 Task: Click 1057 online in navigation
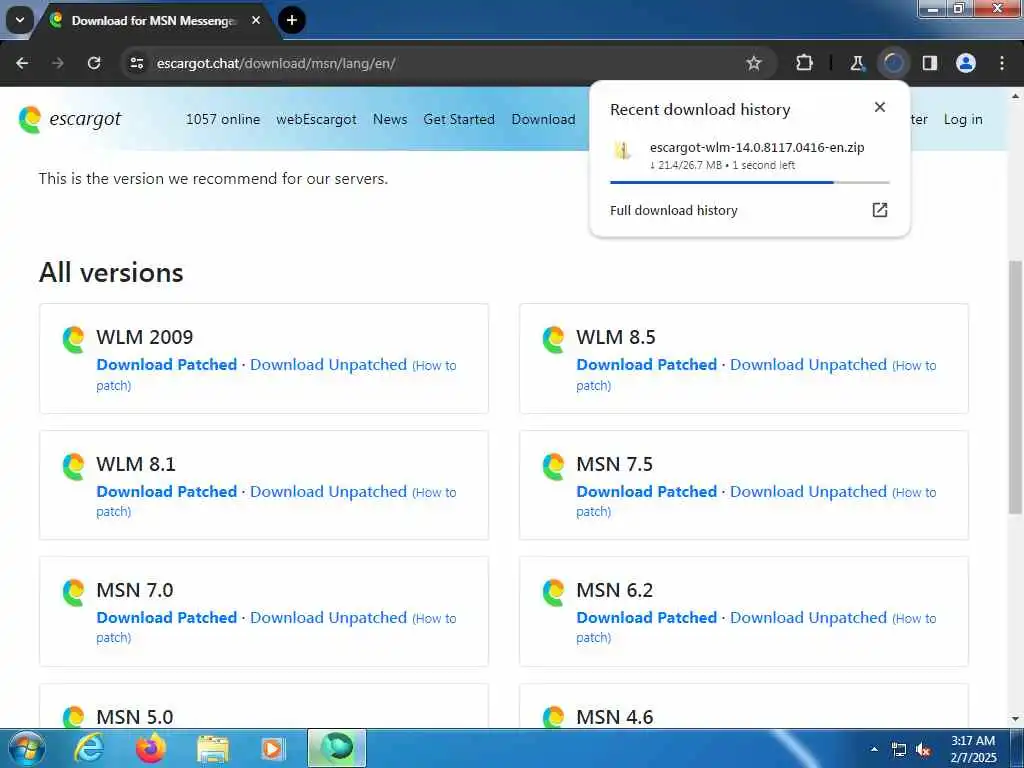click(223, 120)
